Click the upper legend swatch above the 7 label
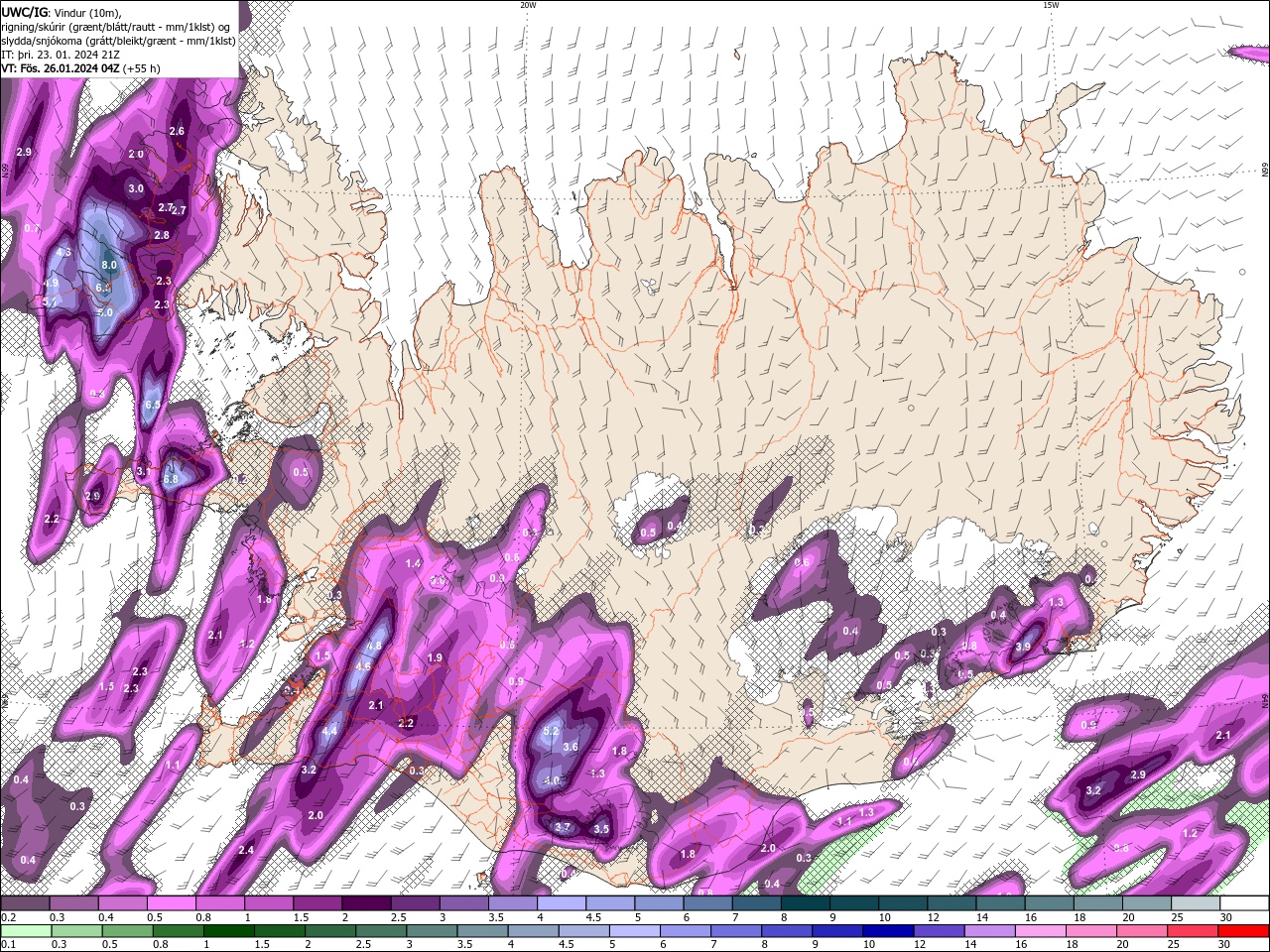 point(757,903)
